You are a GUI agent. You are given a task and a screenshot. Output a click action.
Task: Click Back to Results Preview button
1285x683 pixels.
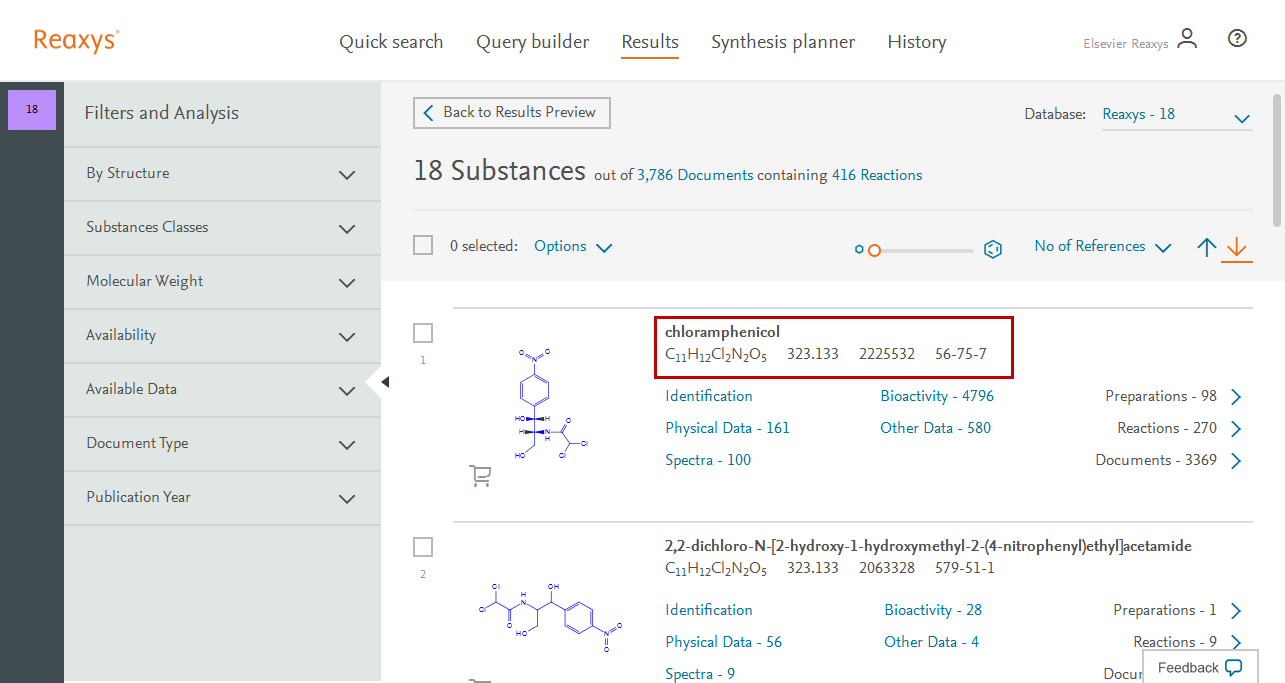(511, 113)
